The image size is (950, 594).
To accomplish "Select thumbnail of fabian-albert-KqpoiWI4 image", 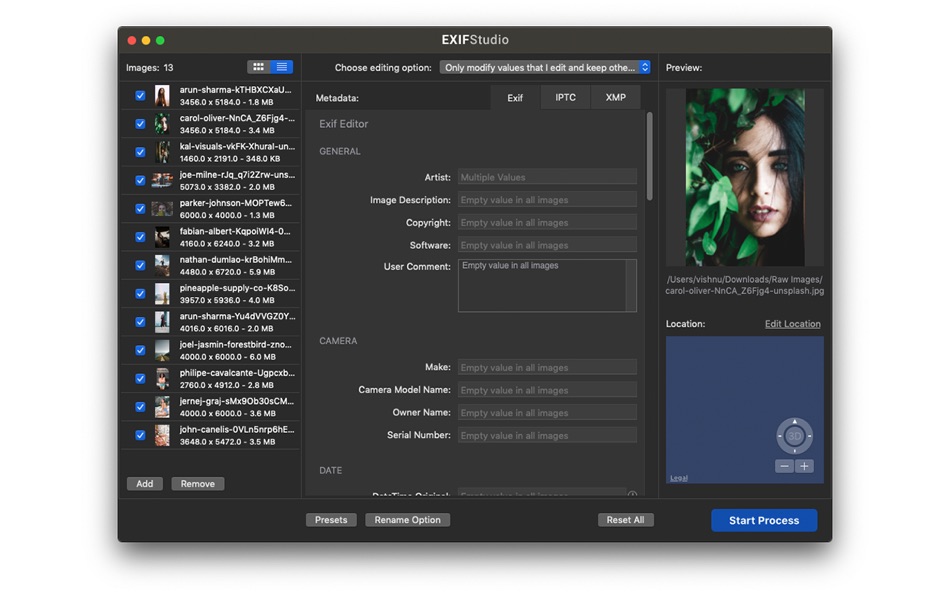I will (162, 237).
